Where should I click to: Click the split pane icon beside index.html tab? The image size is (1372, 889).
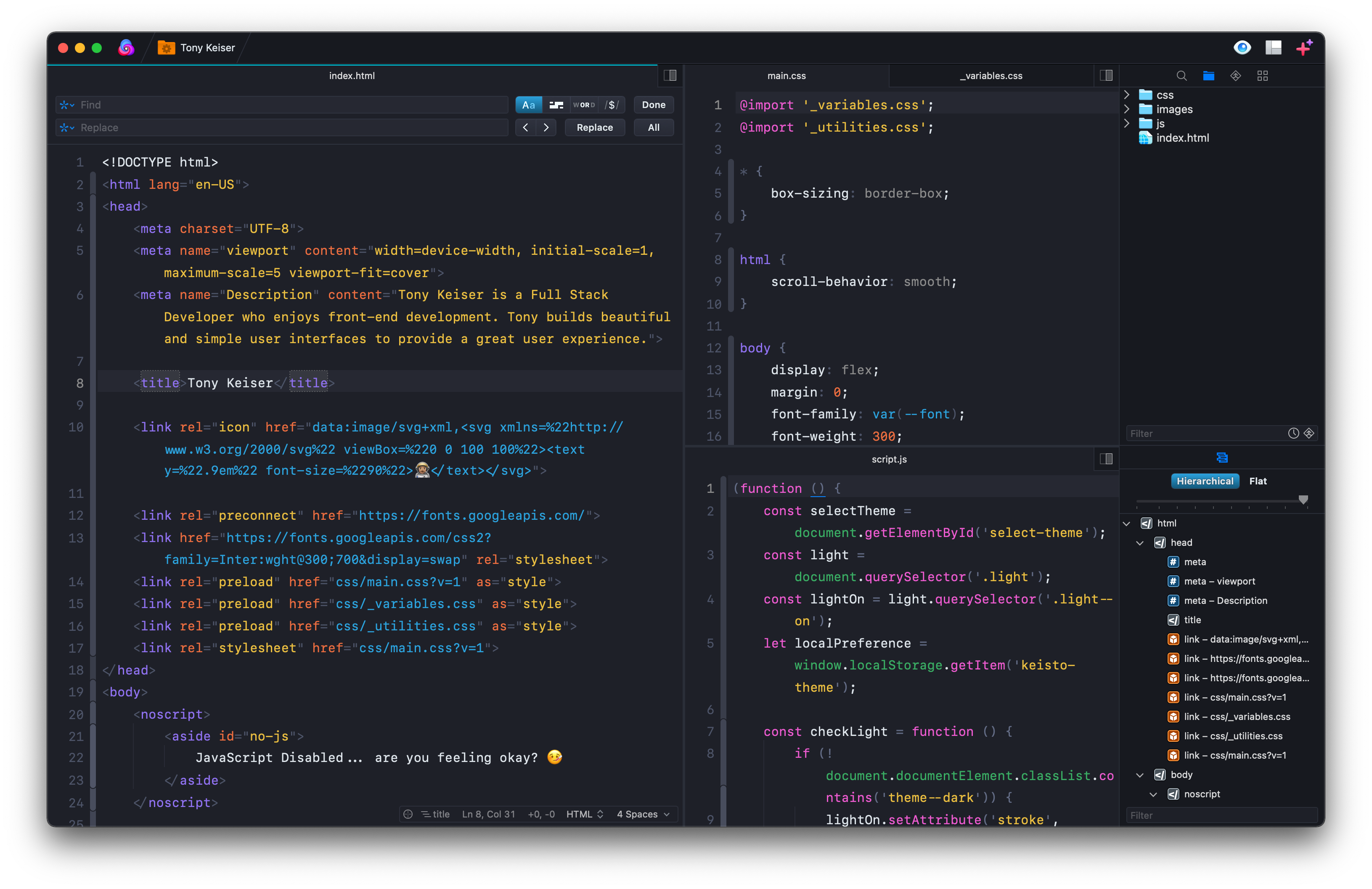670,76
